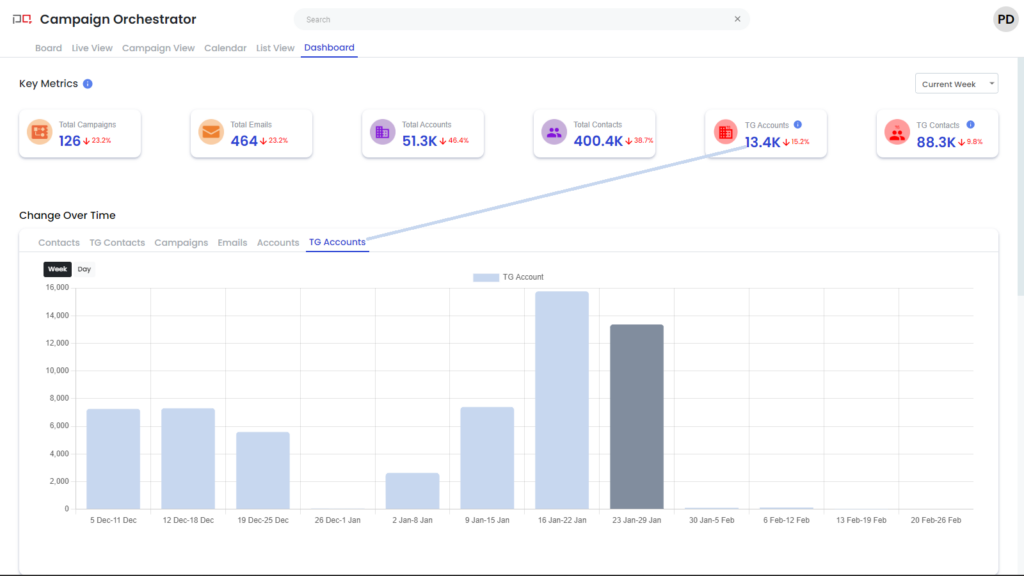
Task: Open the Calendar tab
Action: [x=225, y=48]
